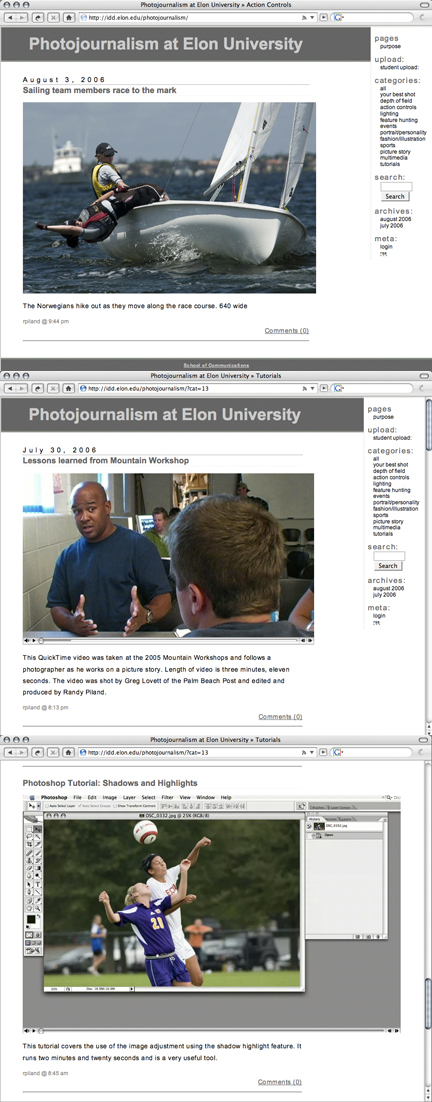Click the Photoshop tutorial video scrubber bar
The image size is (432, 1102).
(212, 1031)
